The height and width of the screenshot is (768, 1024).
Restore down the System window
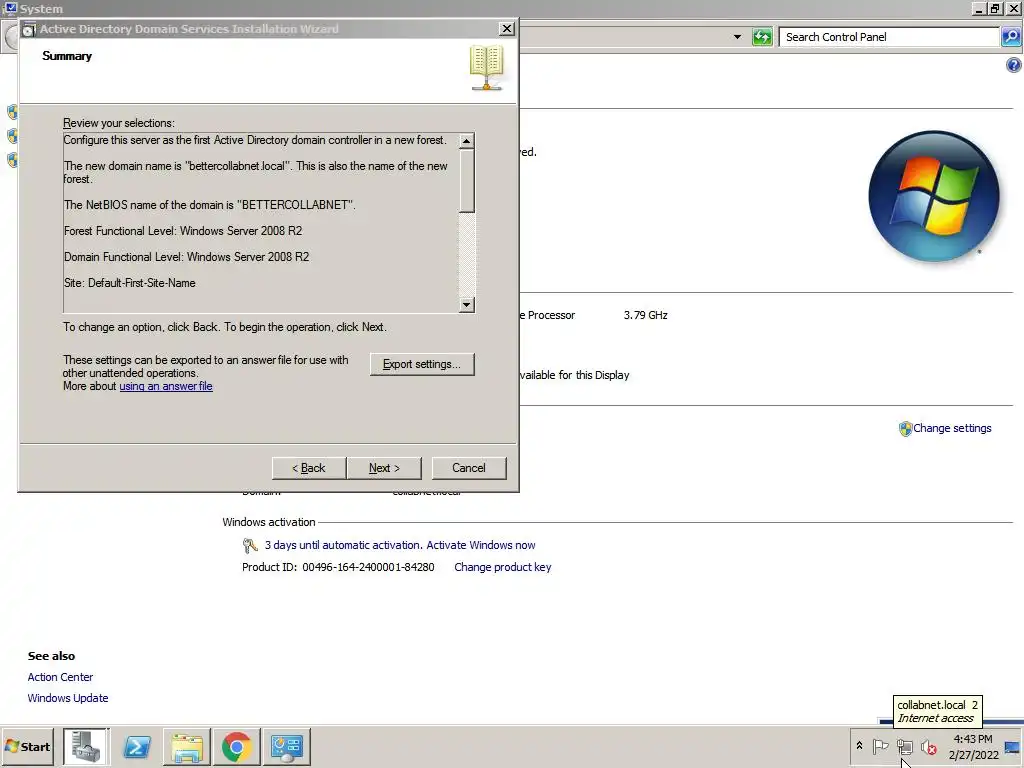pos(995,8)
